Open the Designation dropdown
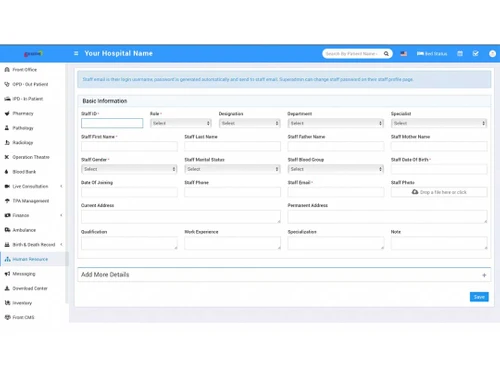Screen dimensions: 500x375 [x=249, y=123]
